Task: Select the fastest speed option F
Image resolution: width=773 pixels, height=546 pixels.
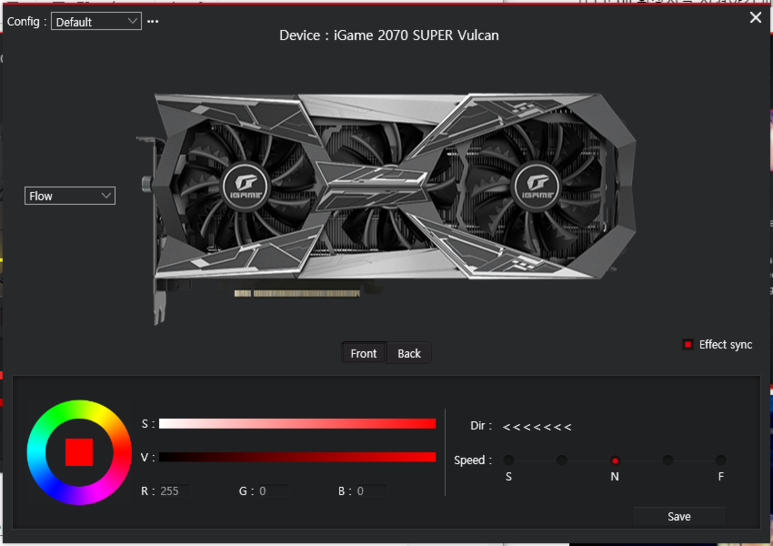Action: pos(721,461)
